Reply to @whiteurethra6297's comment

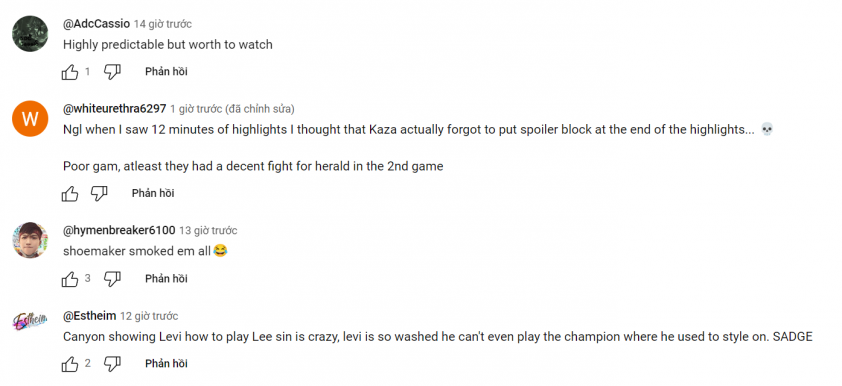point(153,194)
